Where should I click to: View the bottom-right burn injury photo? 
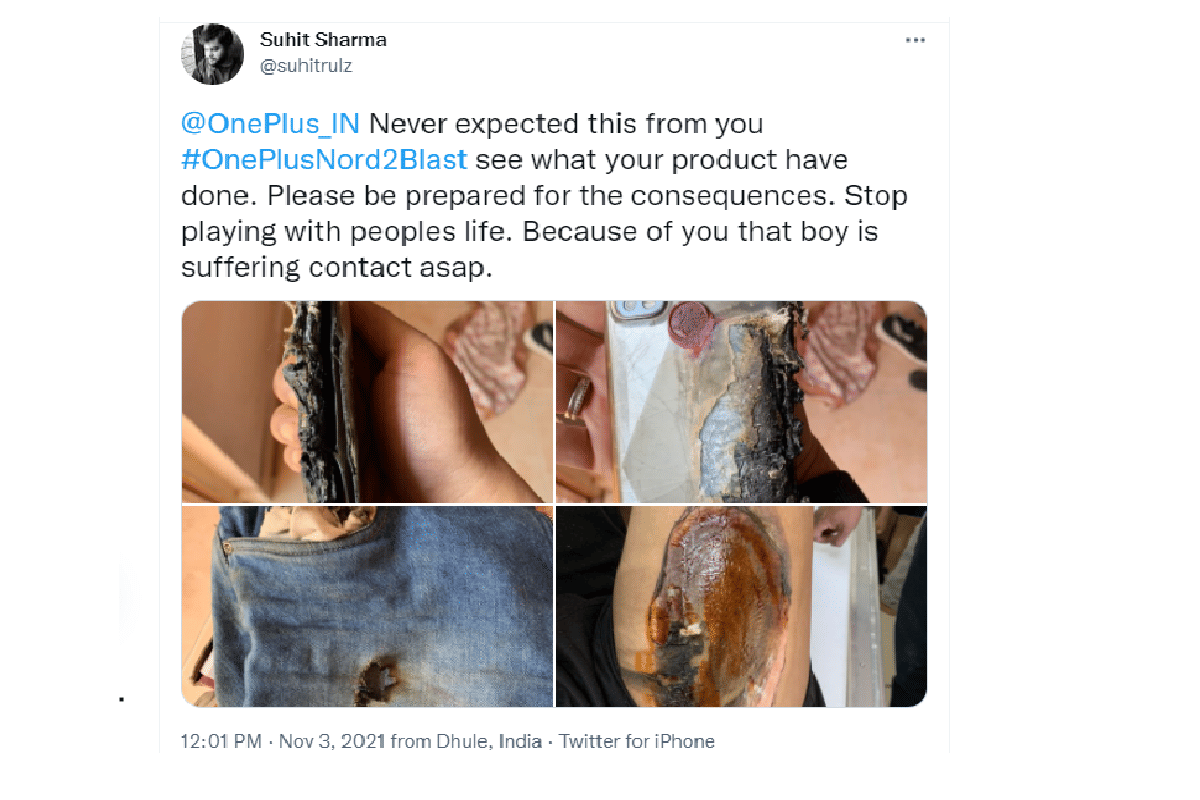click(x=741, y=605)
